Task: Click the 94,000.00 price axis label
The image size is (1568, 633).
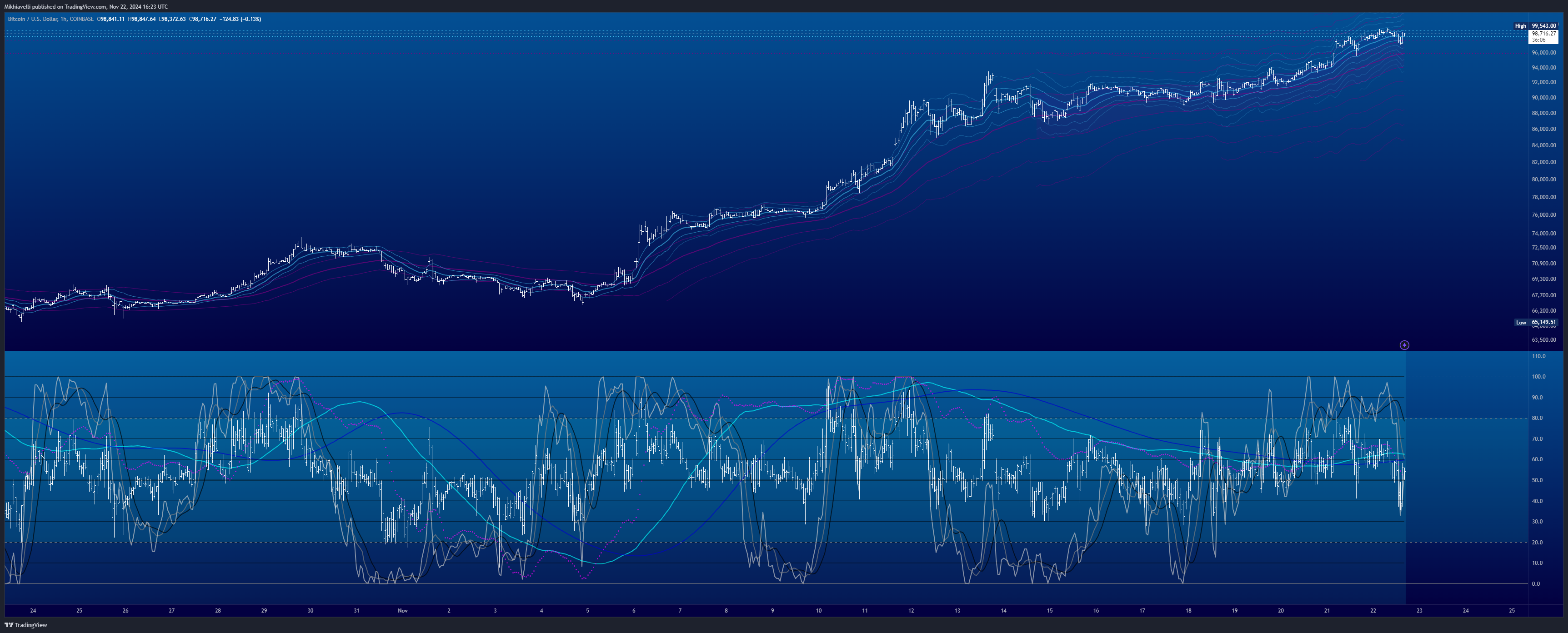Action: point(1543,68)
